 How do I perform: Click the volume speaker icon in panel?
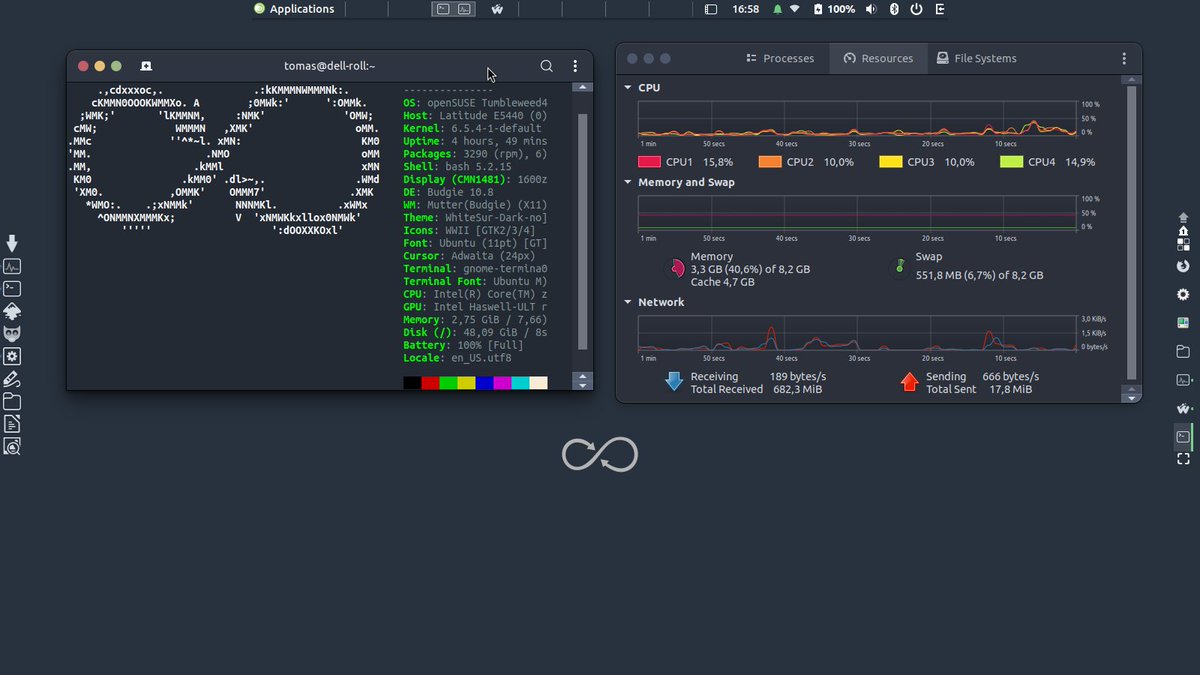[870, 9]
